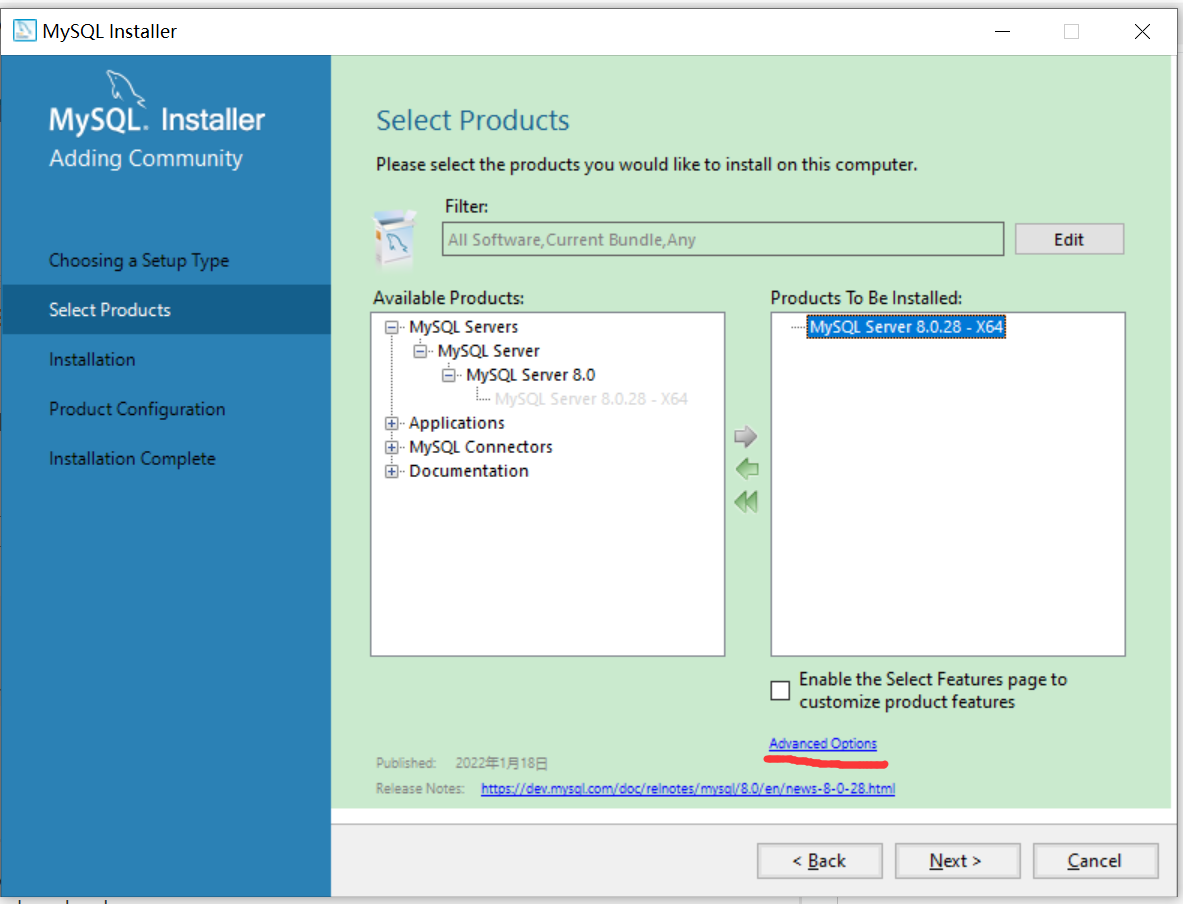This screenshot has height=904, width=1183.
Task: Select the MySQL Server tree label
Action: (x=488, y=351)
